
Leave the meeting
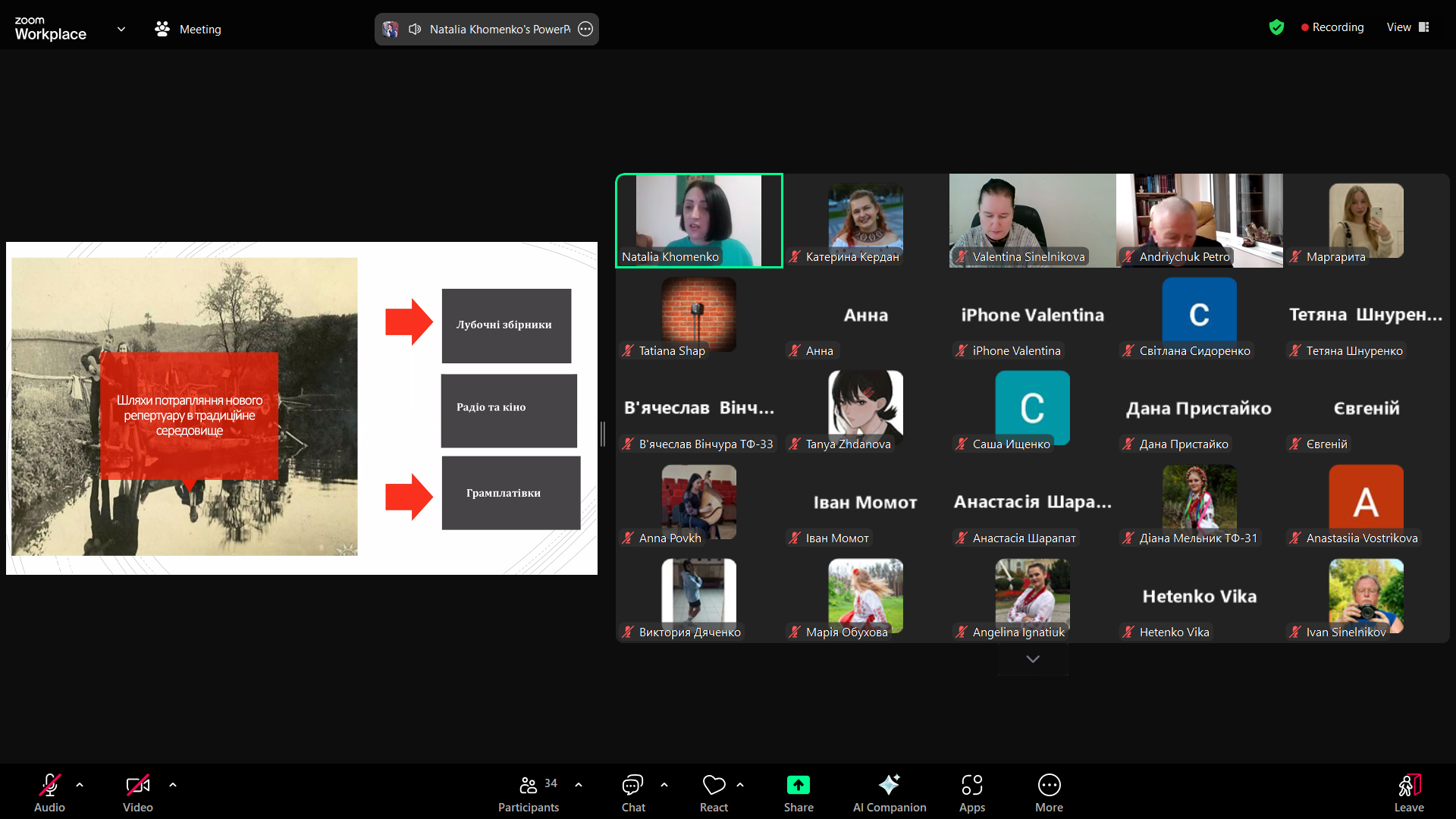tap(1409, 792)
